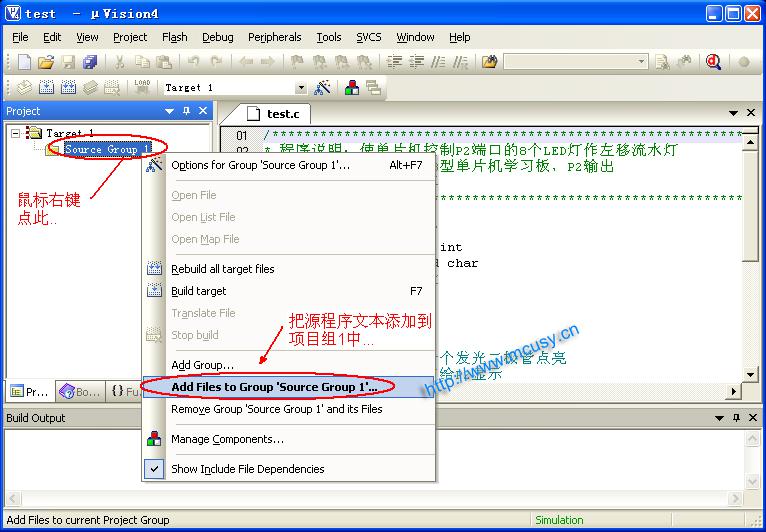Create a new file from toolbar
The width and height of the screenshot is (766, 532).
pos(24,62)
